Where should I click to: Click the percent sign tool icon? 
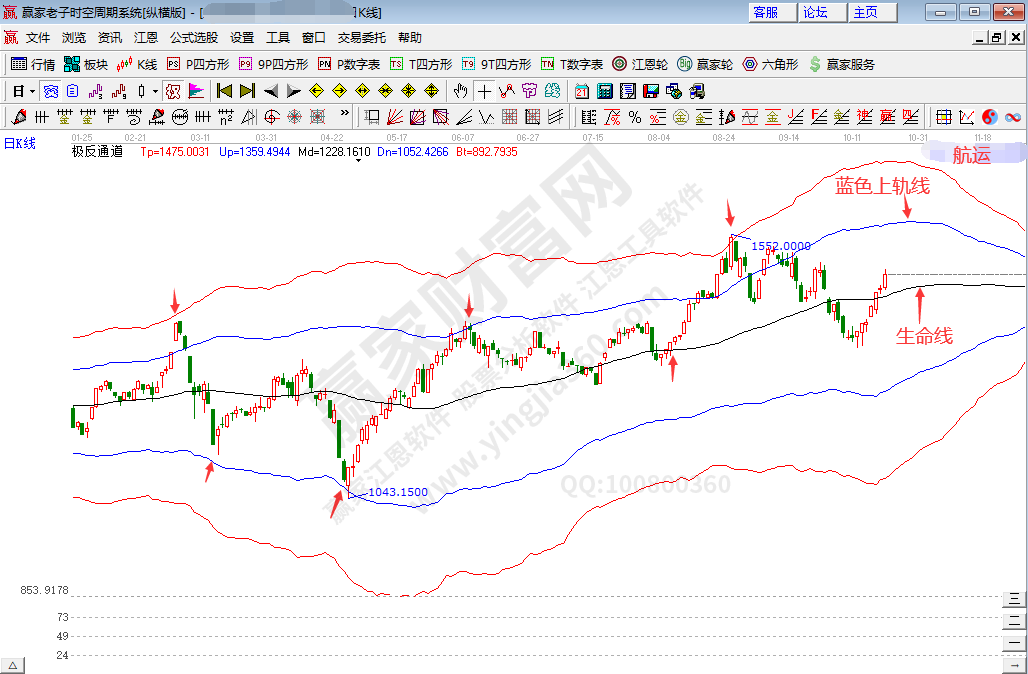point(634,117)
